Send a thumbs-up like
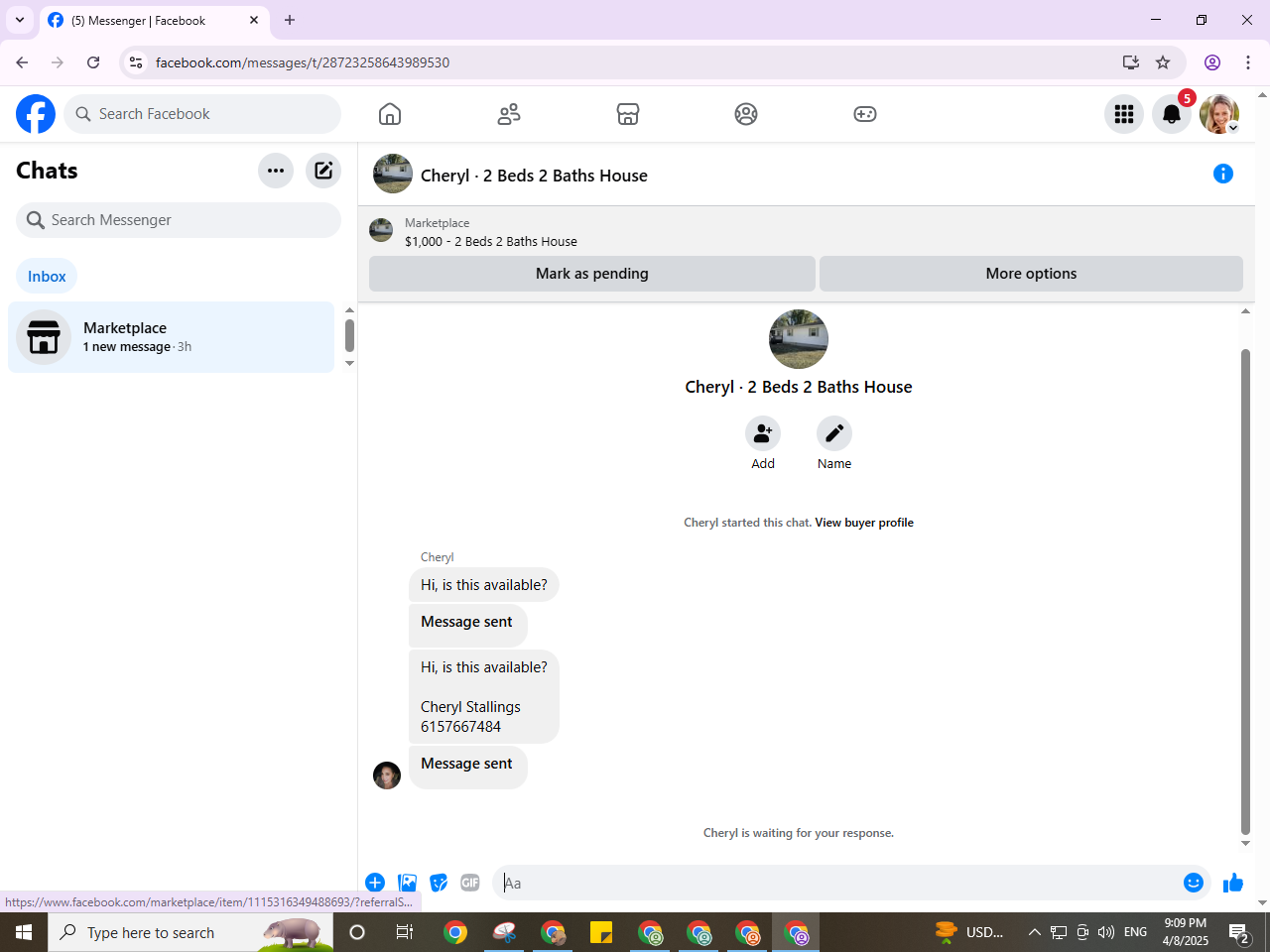The height and width of the screenshot is (952, 1270). (1233, 883)
